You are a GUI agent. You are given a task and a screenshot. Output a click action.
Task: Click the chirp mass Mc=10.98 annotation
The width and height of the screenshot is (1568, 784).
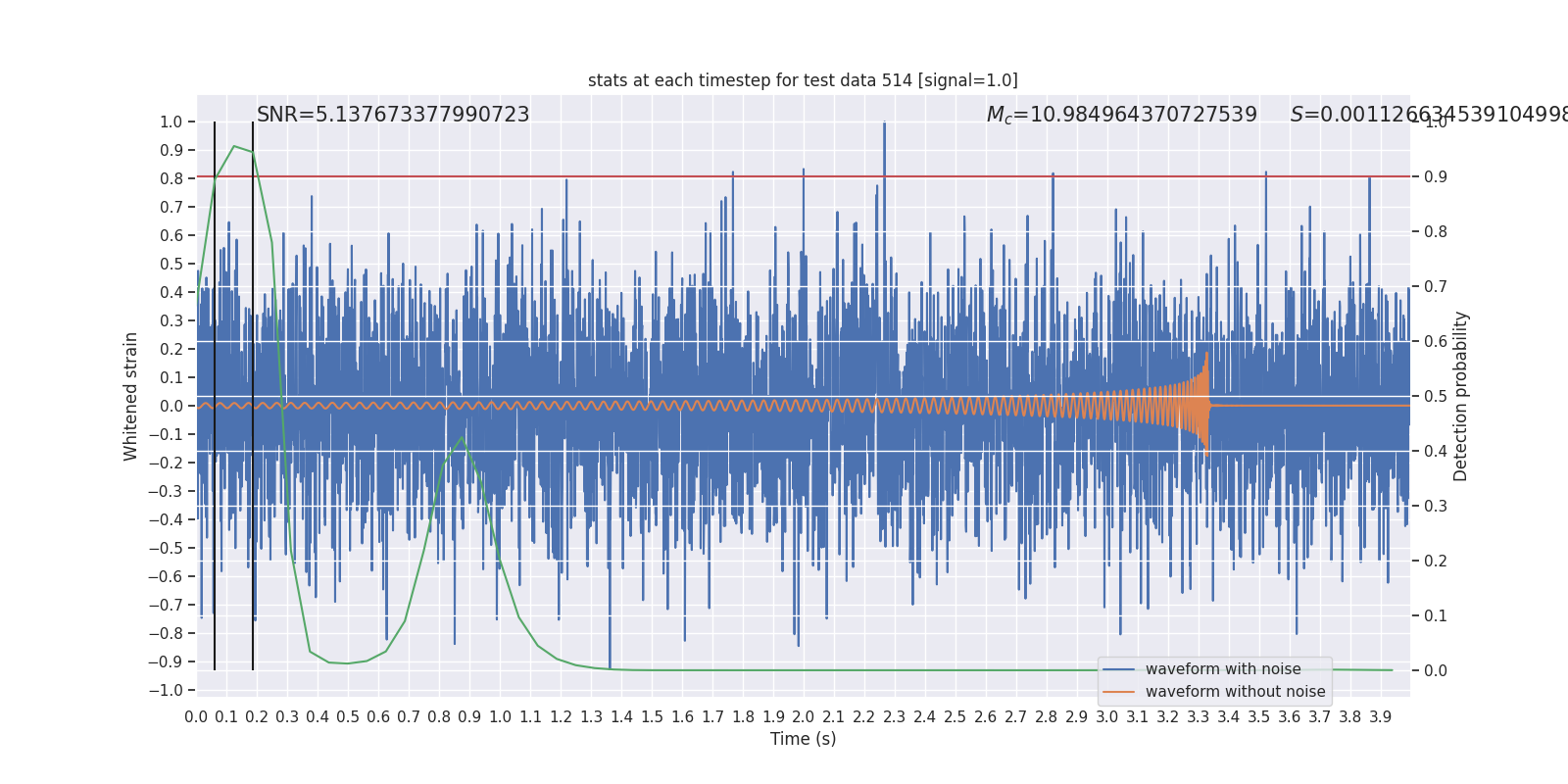point(1121,115)
